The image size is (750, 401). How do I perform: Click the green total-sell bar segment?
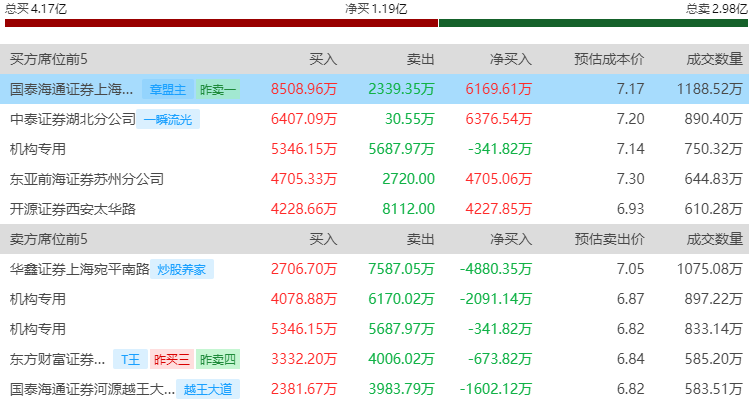tap(593, 23)
